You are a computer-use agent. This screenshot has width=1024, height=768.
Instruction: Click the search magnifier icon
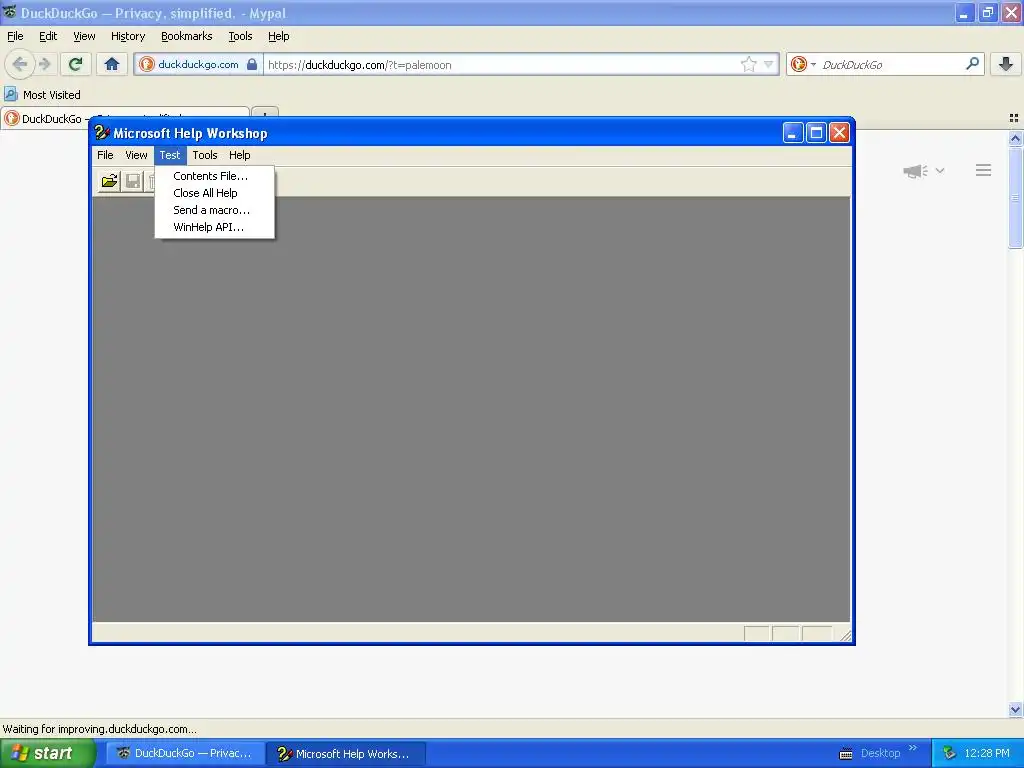[x=972, y=64]
